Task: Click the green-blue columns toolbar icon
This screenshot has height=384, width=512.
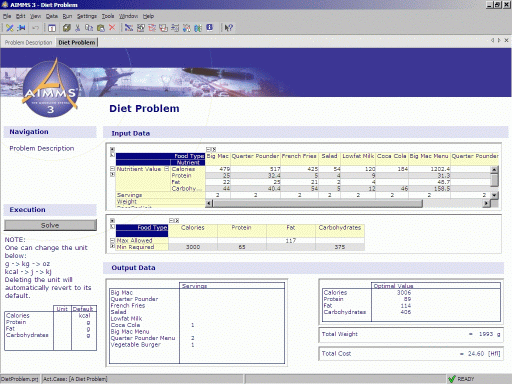Action: 198,28
